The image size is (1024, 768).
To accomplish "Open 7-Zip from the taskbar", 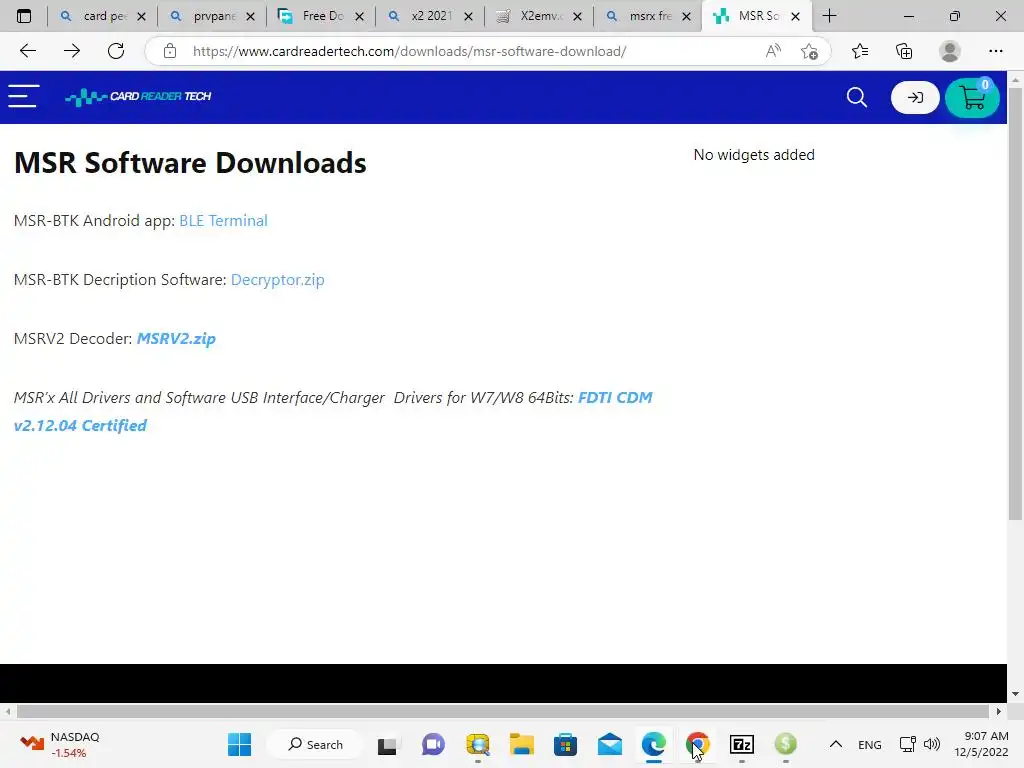I will coord(742,744).
